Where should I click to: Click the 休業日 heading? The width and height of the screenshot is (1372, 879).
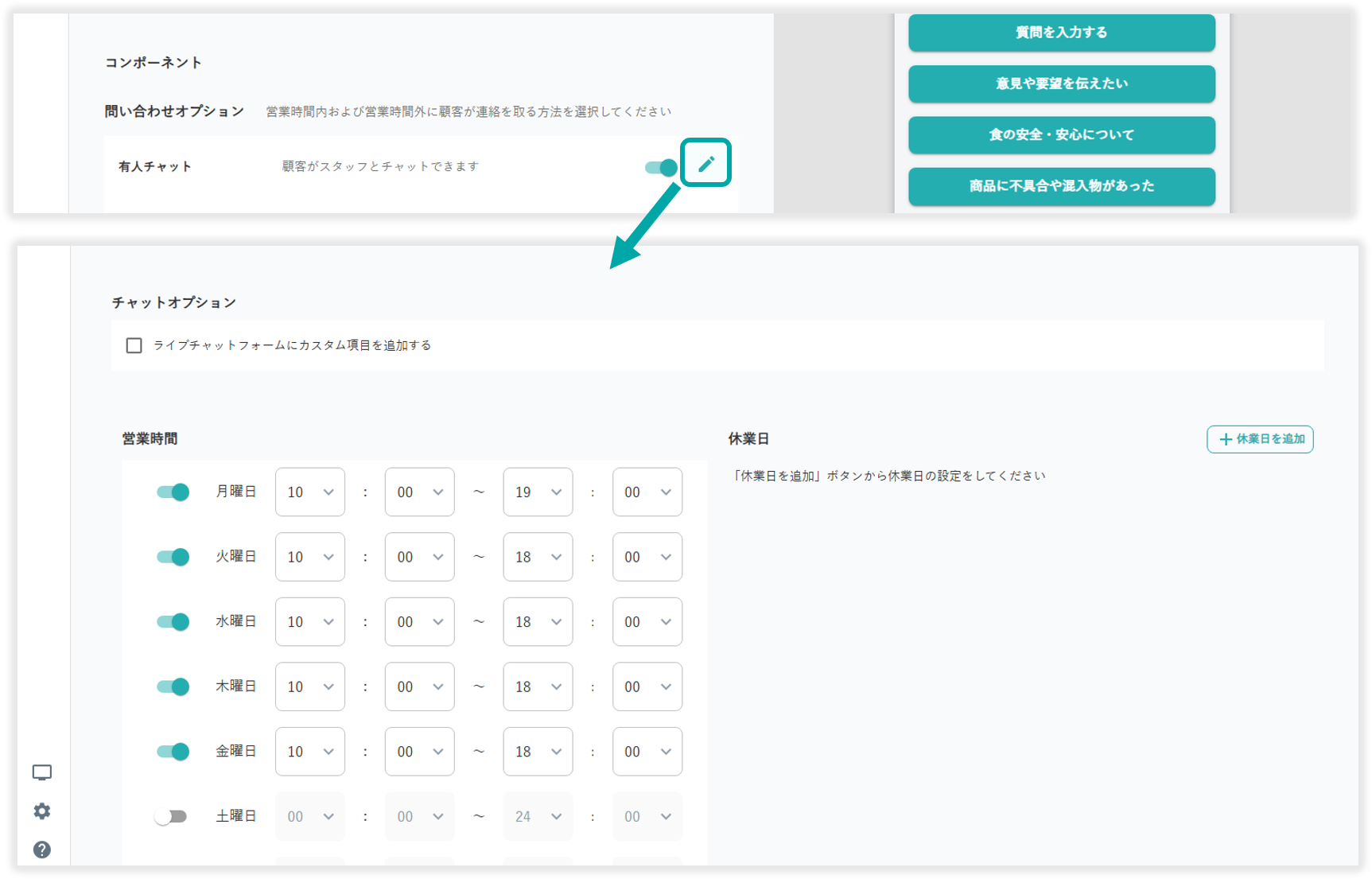tap(748, 438)
